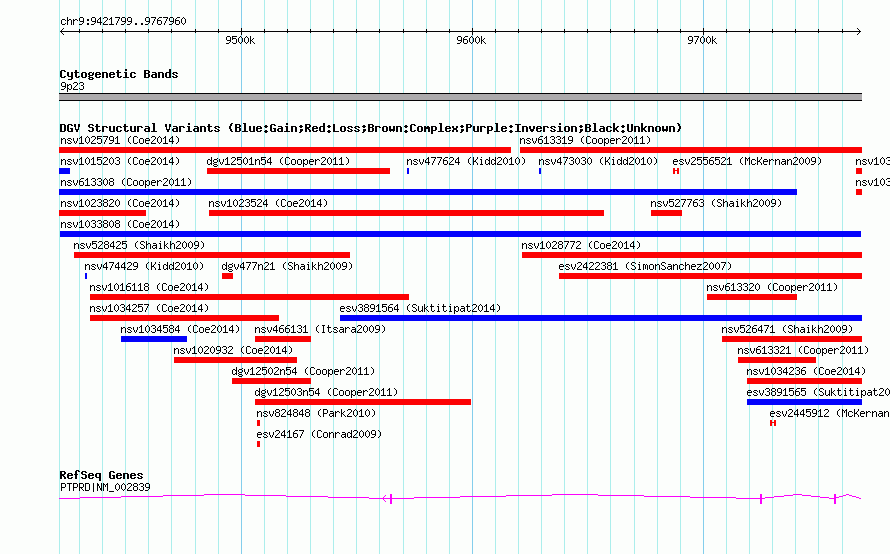The height and width of the screenshot is (554, 890).
Task: Select esv3891564 (Suktitipat2014) label
Action: [x=421, y=308]
